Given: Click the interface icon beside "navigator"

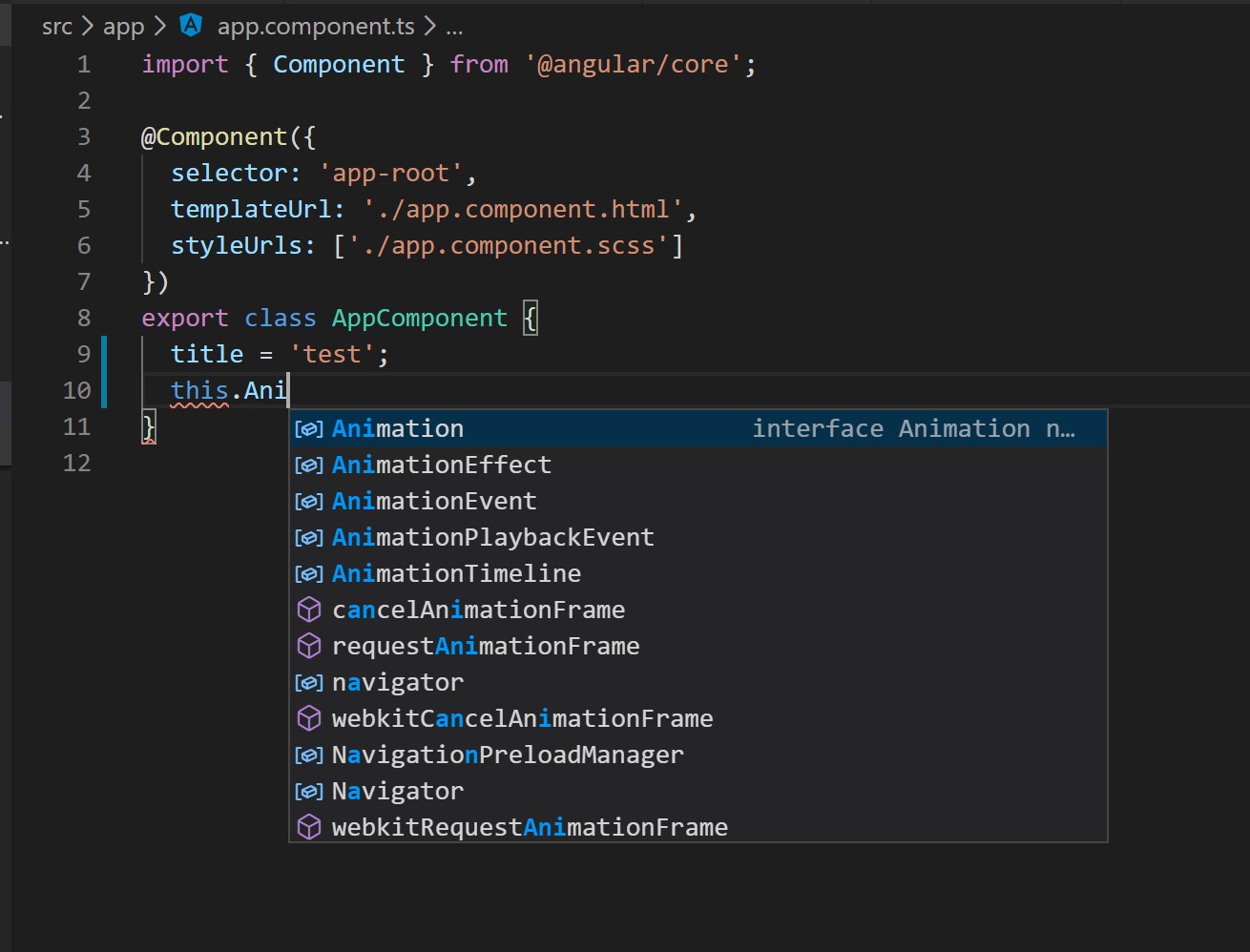Looking at the screenshot, I should pyautogui.click(x=308, y=681).
